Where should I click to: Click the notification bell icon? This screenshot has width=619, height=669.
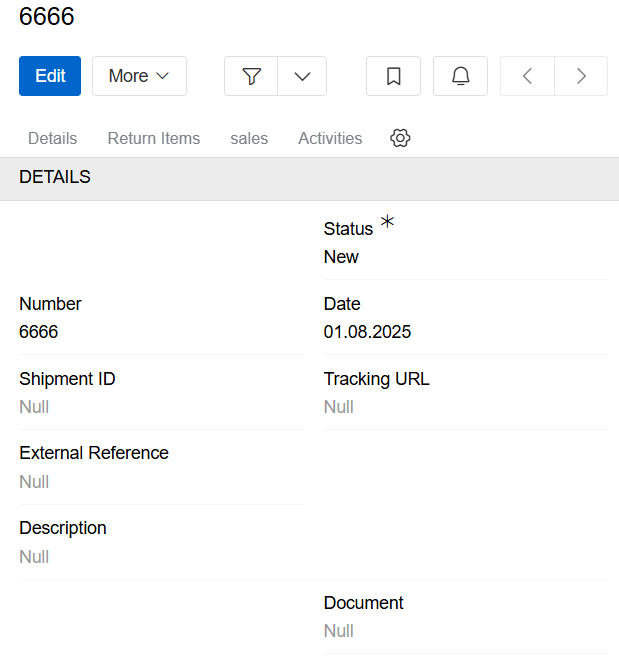(460, 76)
